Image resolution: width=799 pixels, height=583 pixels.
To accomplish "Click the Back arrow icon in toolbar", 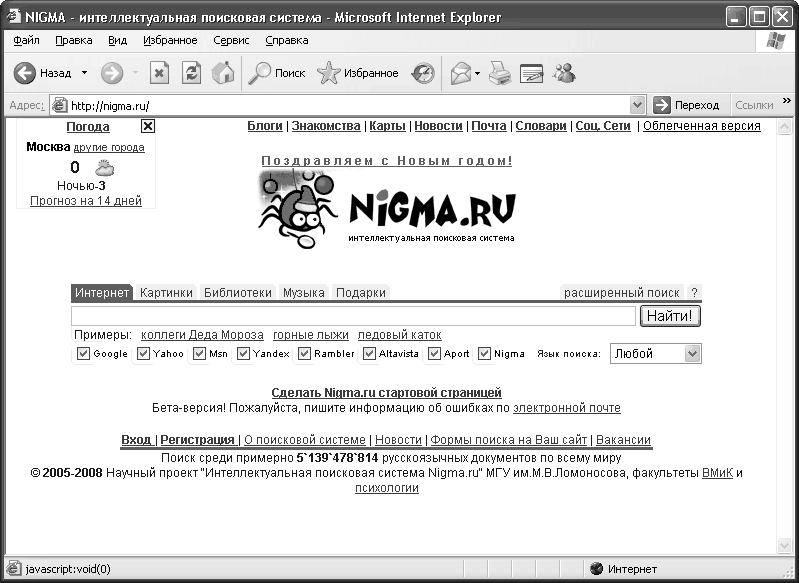I will 24,73.
